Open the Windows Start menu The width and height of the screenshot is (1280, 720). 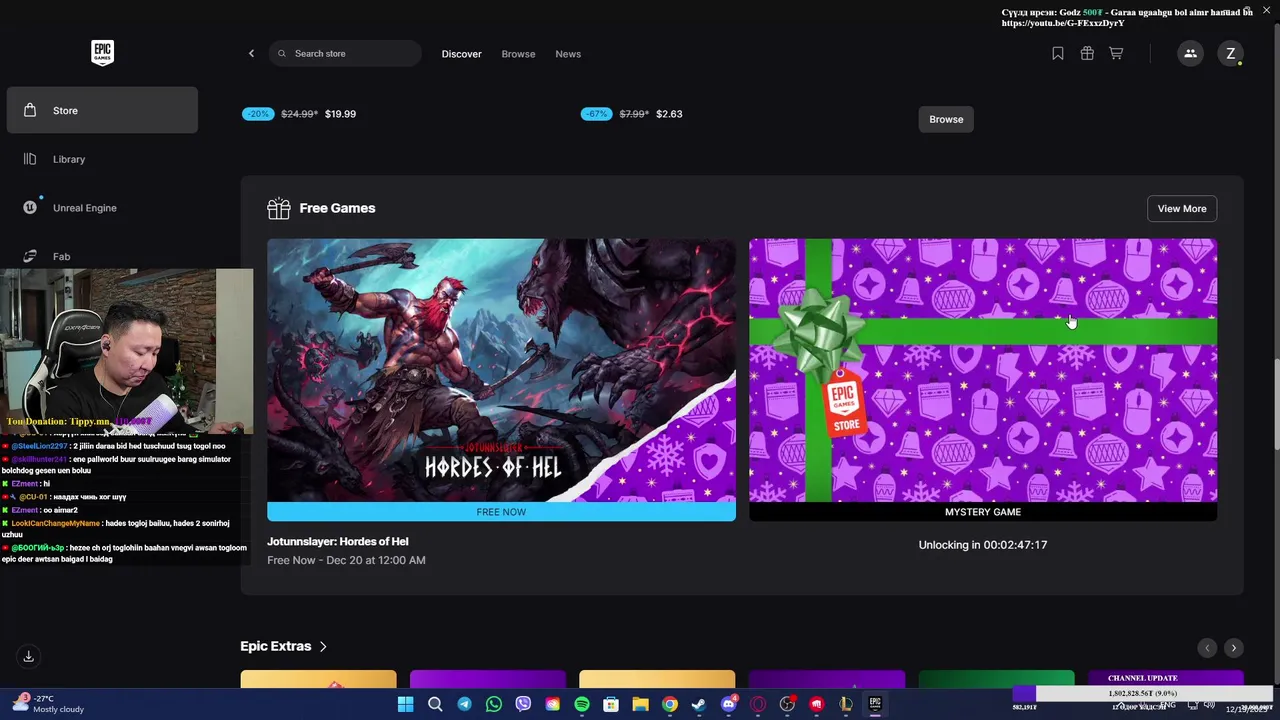click(x=405, y=704)
